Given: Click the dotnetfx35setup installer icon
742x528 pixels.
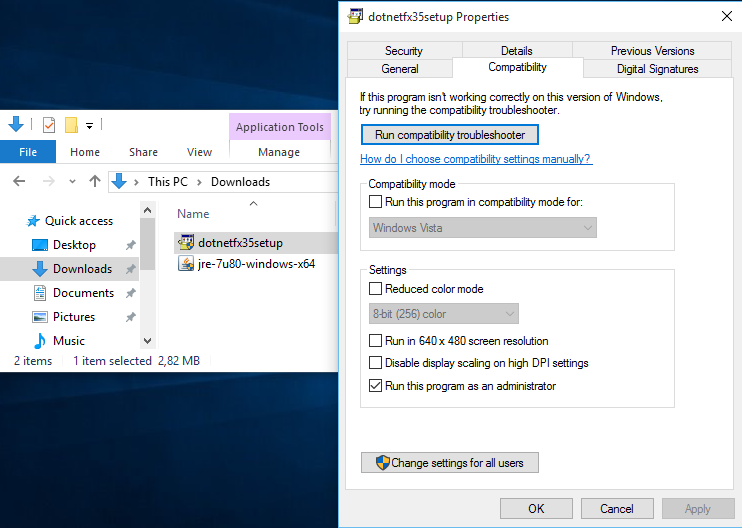Looking at the screenshot, I should point(186,243).
